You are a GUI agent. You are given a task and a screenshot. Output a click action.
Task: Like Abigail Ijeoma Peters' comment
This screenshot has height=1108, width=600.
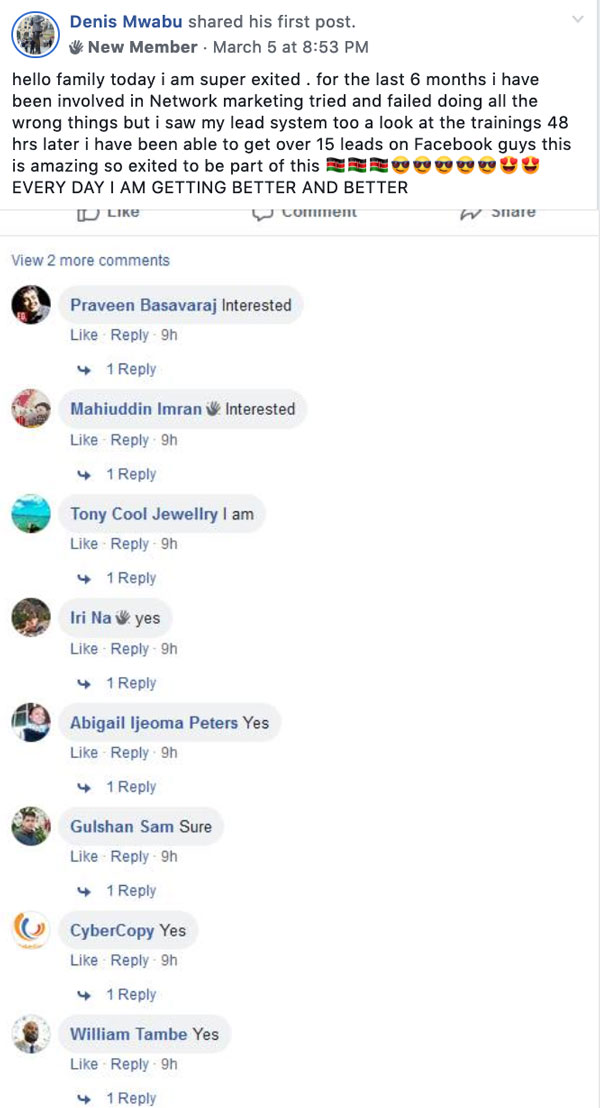pos(84,753)
